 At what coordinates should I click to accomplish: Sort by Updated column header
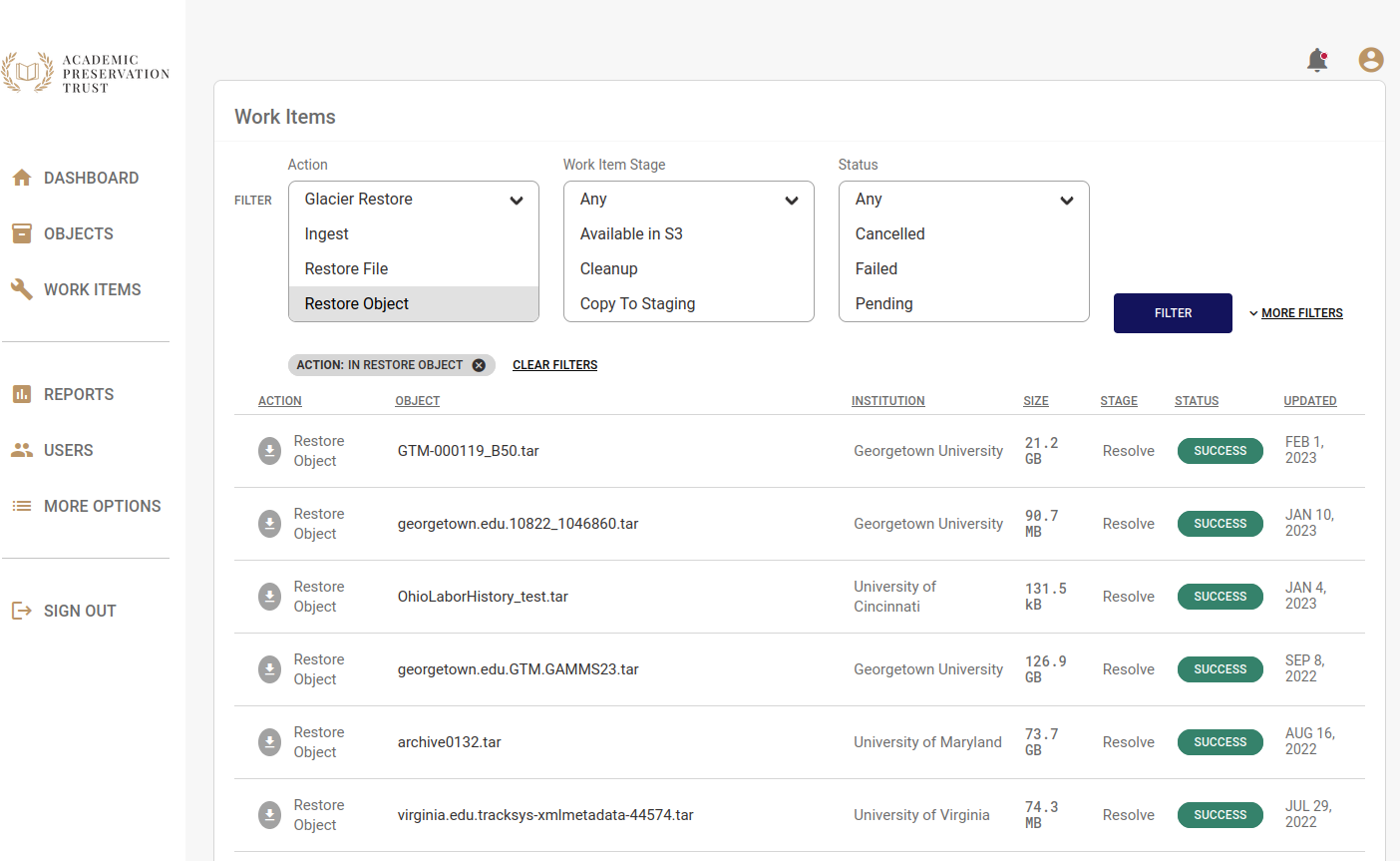pos(1310,401)
